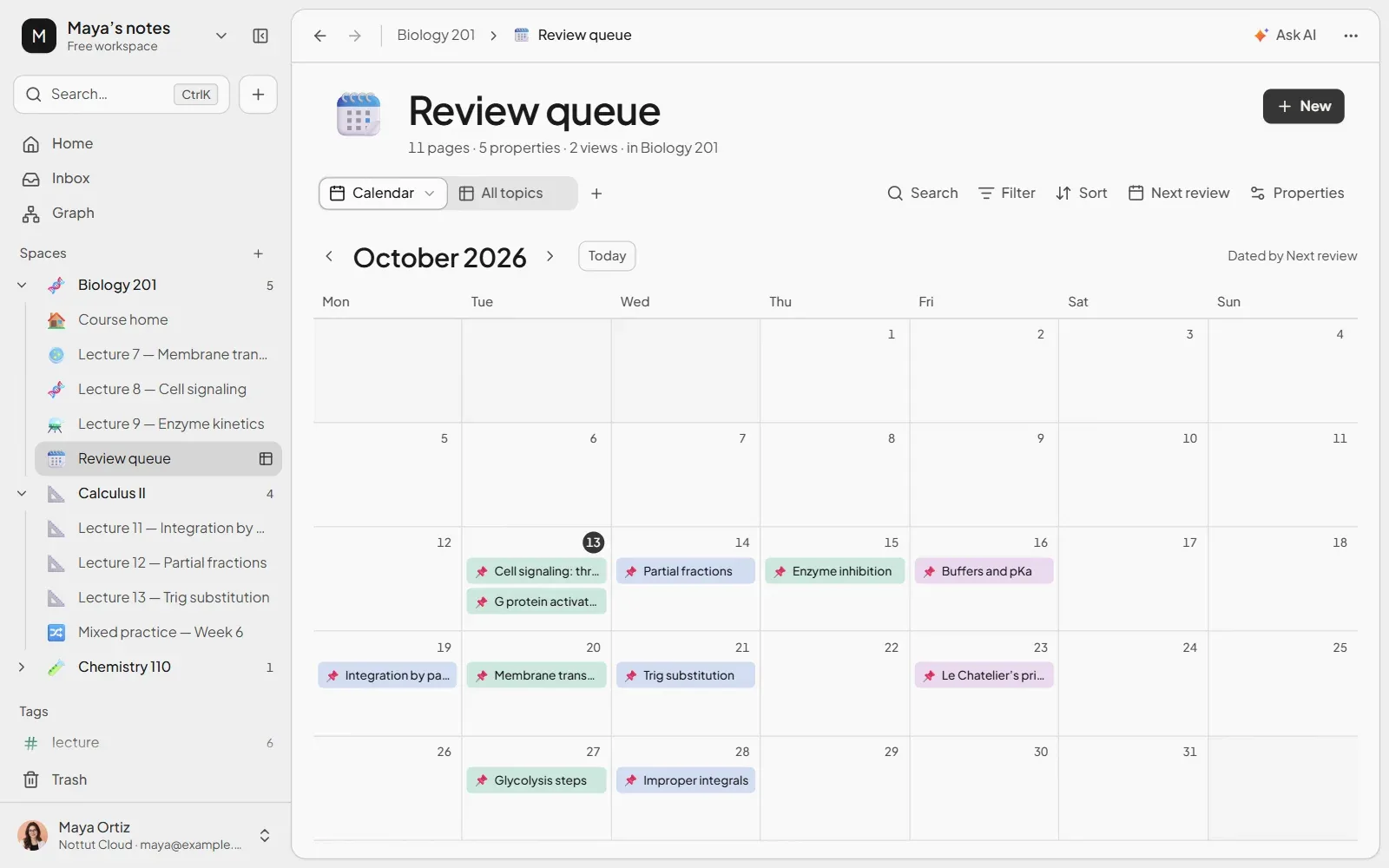Screen dimensions: 1389x868
Task: Open the Glycolysis steps event
Action: [537, 780]
